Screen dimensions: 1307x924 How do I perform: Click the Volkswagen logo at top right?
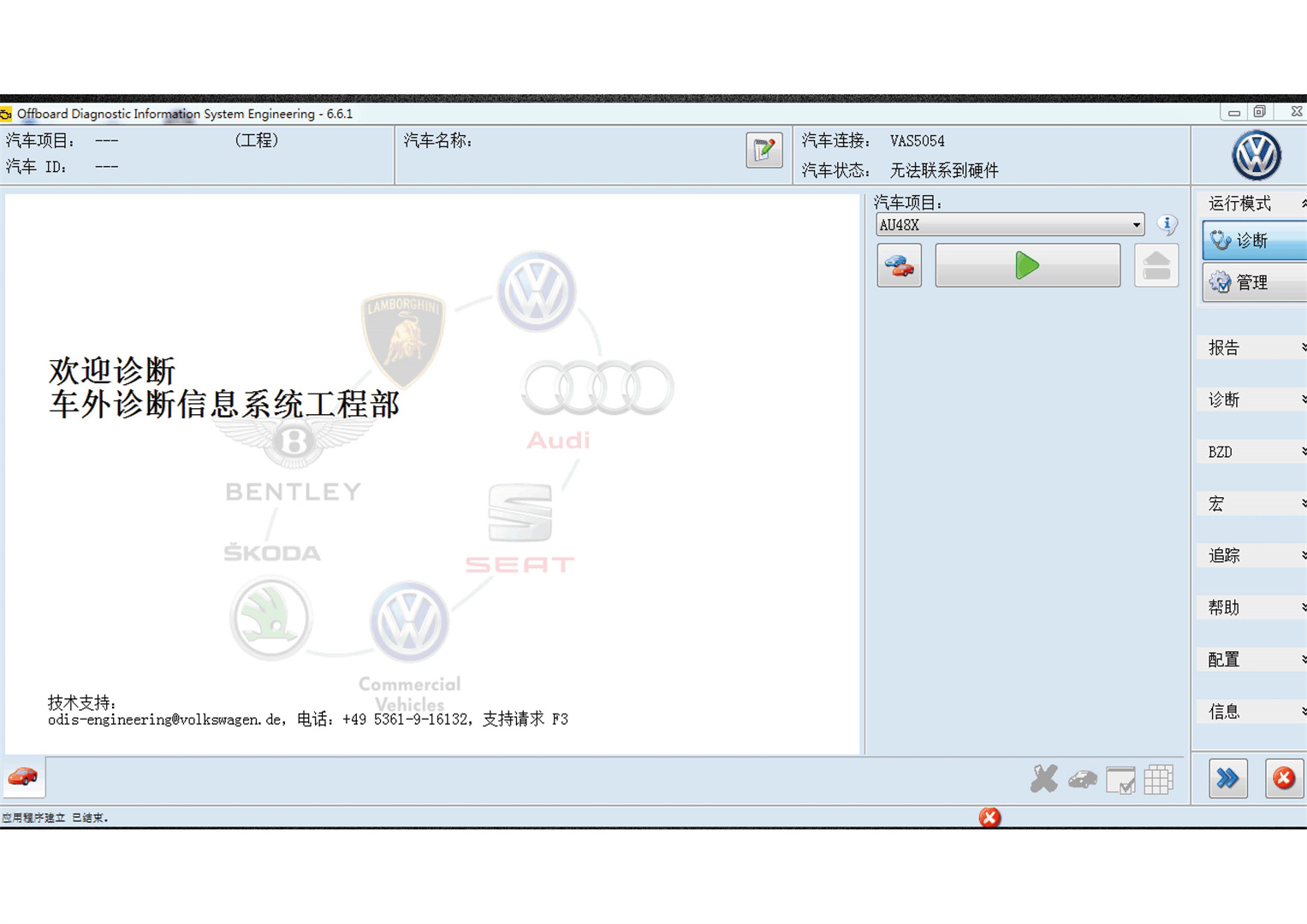click(x=1256, y=156)
